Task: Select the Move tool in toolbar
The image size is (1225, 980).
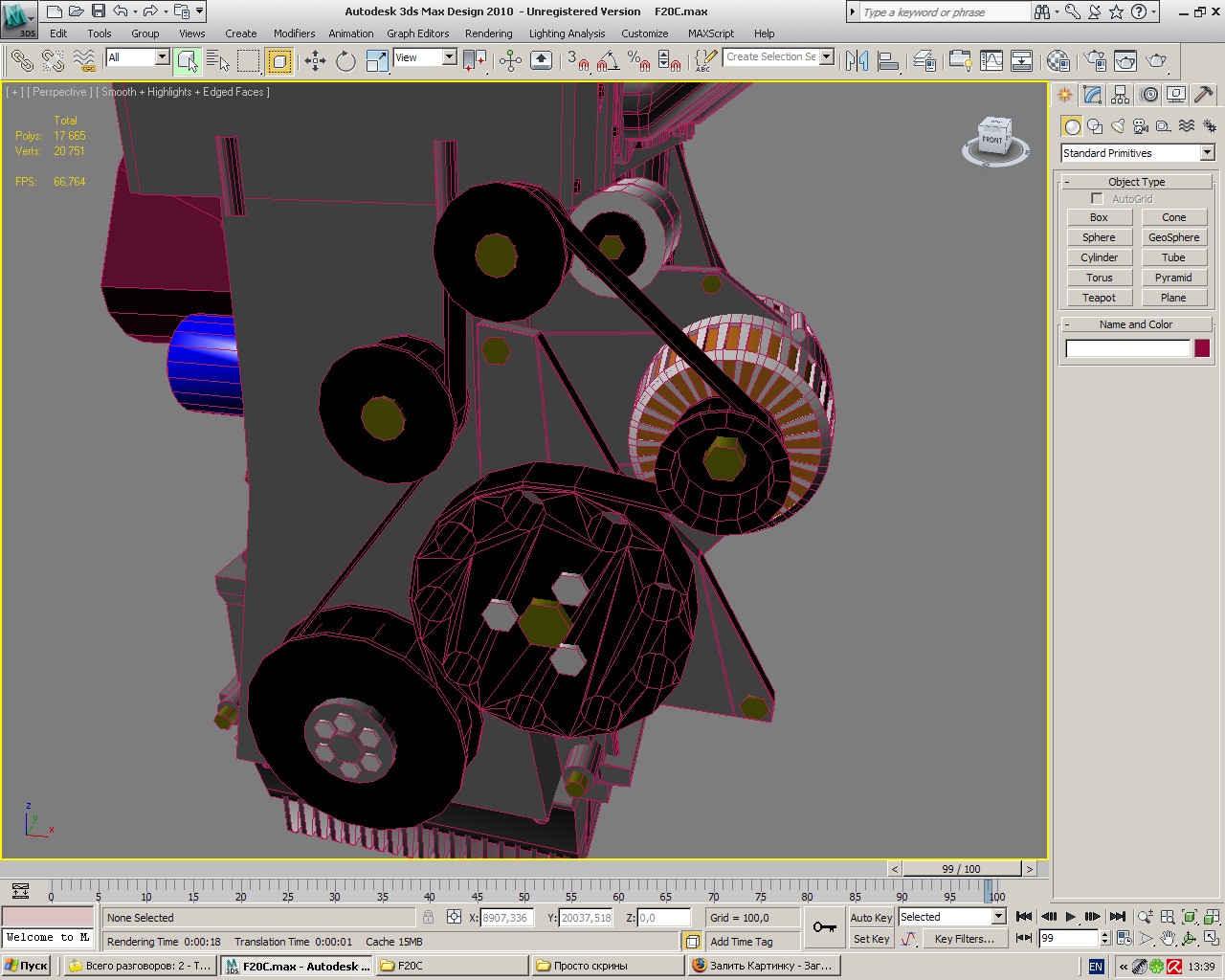Action: (315, 61)
